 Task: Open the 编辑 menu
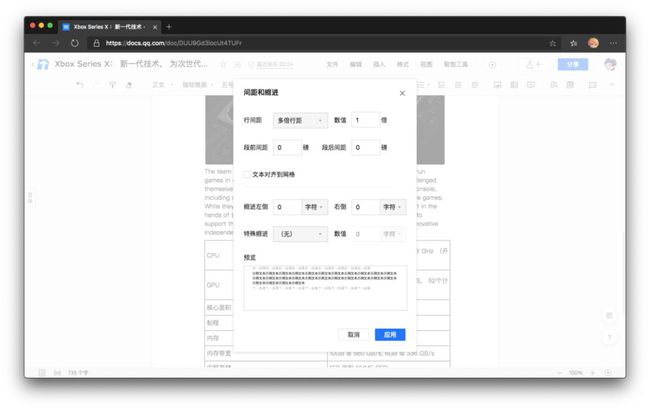pyautogui.click(x=356, y=64)
